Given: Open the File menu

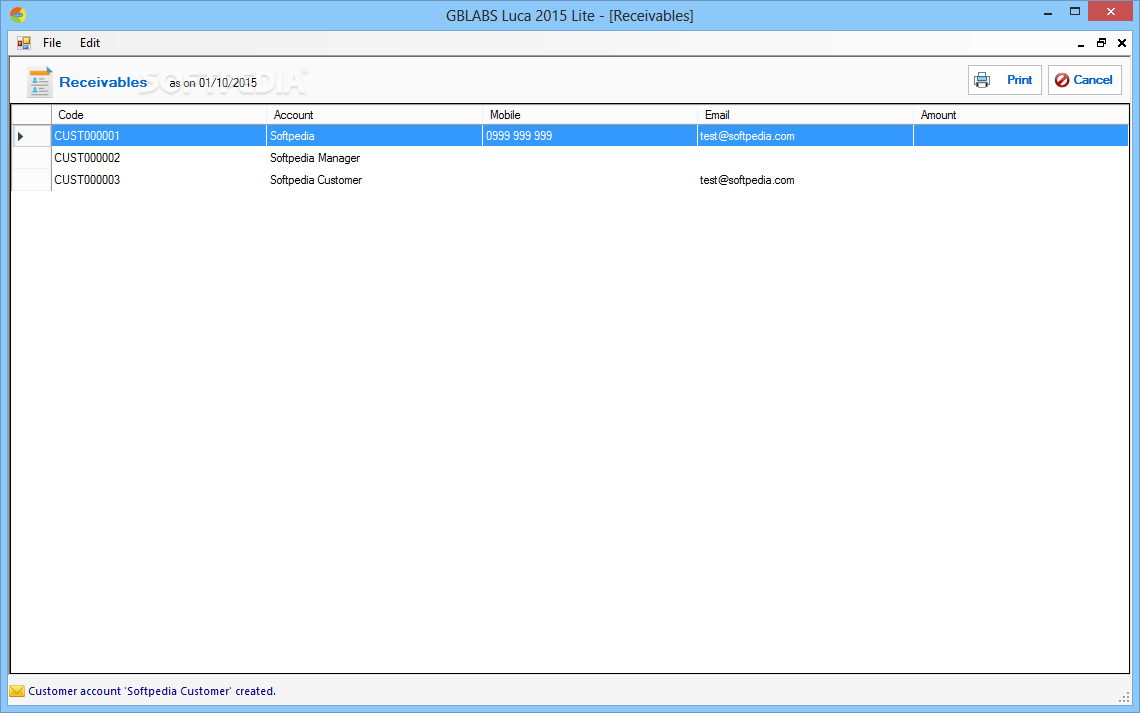Looking at the screenshot, I should 52,43.
